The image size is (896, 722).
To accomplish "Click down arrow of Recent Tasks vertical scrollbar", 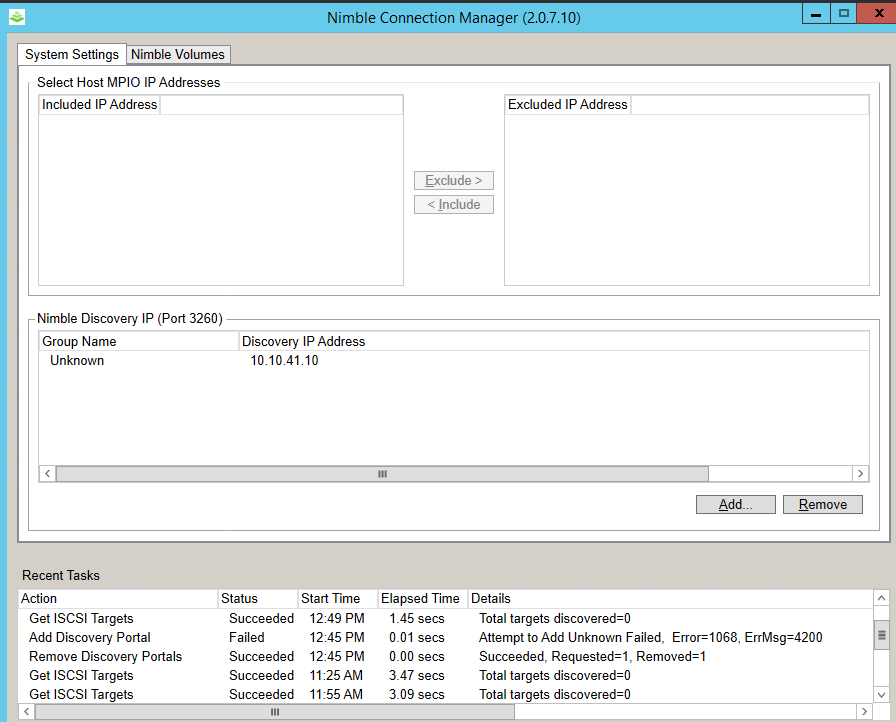I will coord(882,695).
